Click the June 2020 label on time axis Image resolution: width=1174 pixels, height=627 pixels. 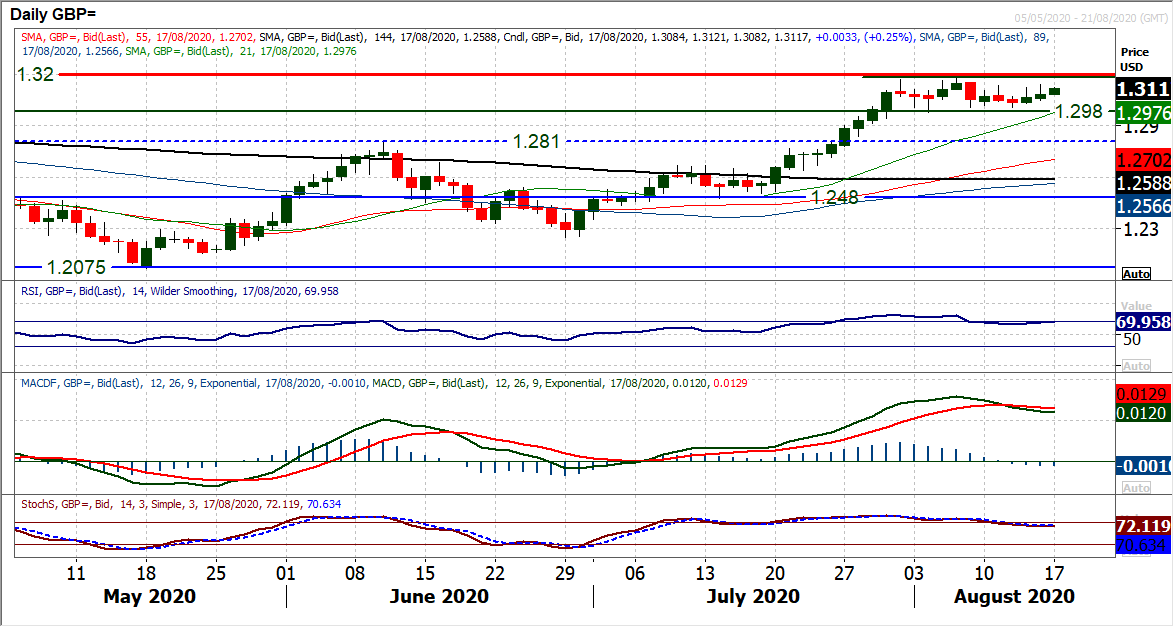(x=438, y=597)
